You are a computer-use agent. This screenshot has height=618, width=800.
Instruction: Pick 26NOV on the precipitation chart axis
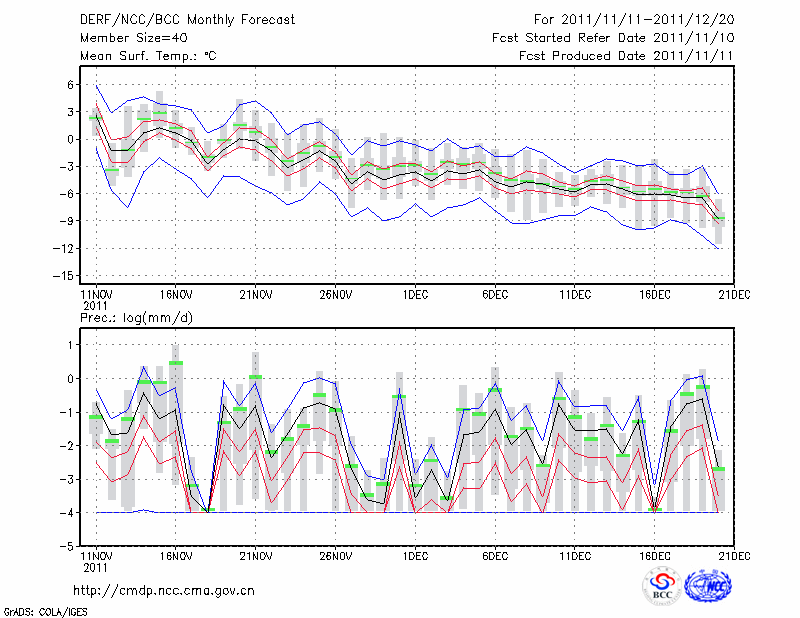pos(336,554)
